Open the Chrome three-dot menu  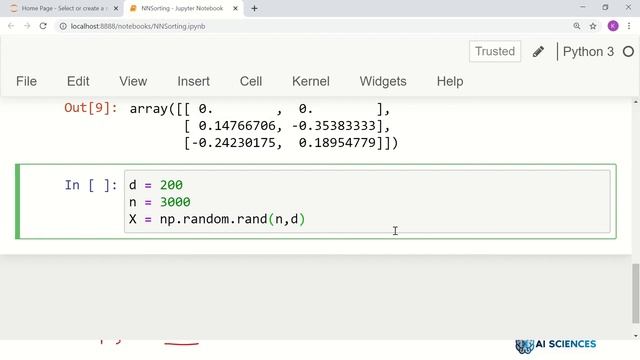tap(629, 26)
